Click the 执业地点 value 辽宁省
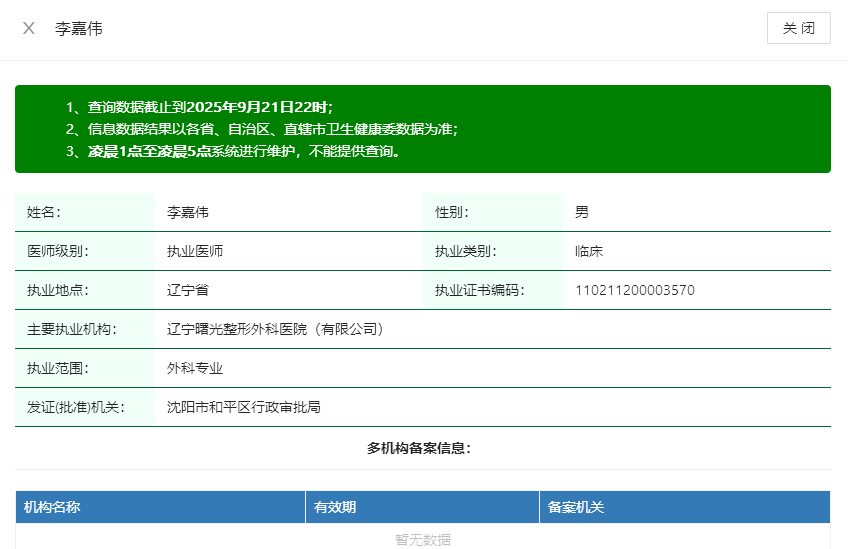 pos(187,290)
